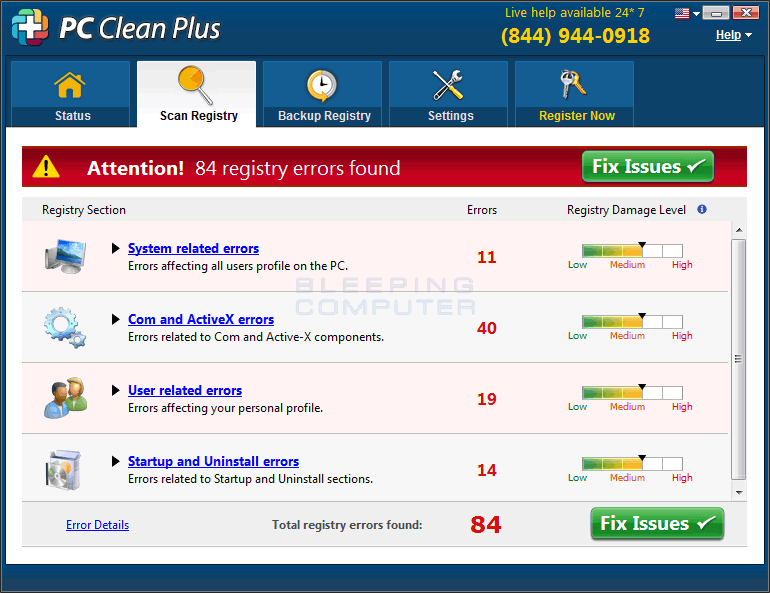Go to the Settings tab
The height and width of the screenshot is (593, 770).
pos(448,94)
